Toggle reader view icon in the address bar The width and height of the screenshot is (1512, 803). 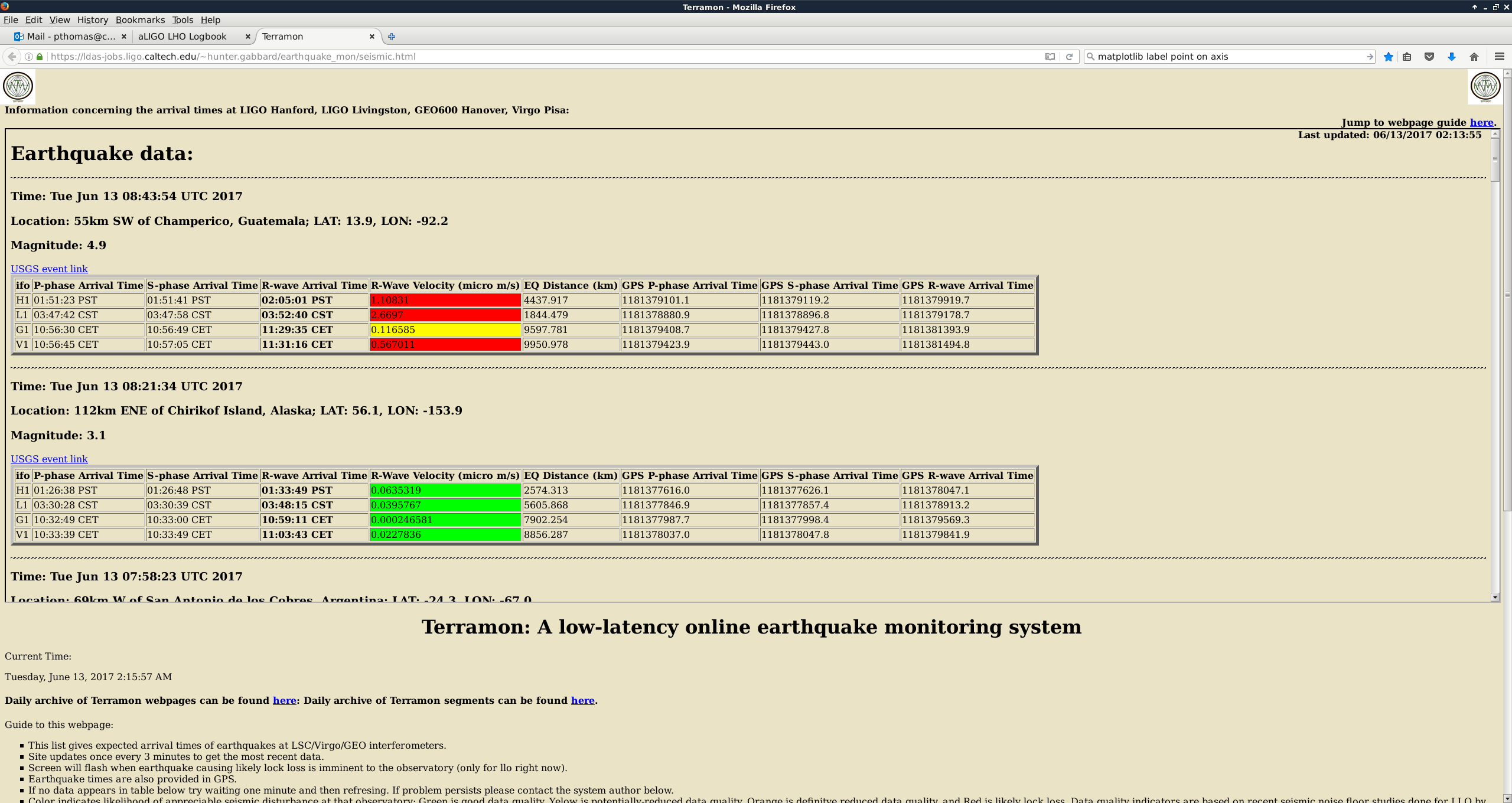tap(1050, 57)
